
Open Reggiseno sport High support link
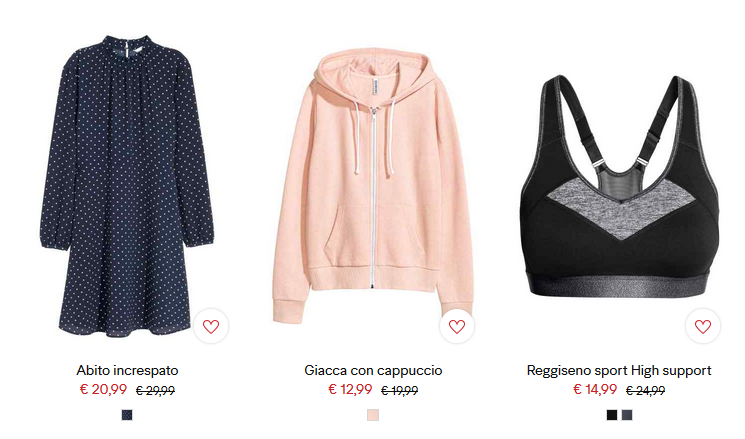(x=619, y=371)
